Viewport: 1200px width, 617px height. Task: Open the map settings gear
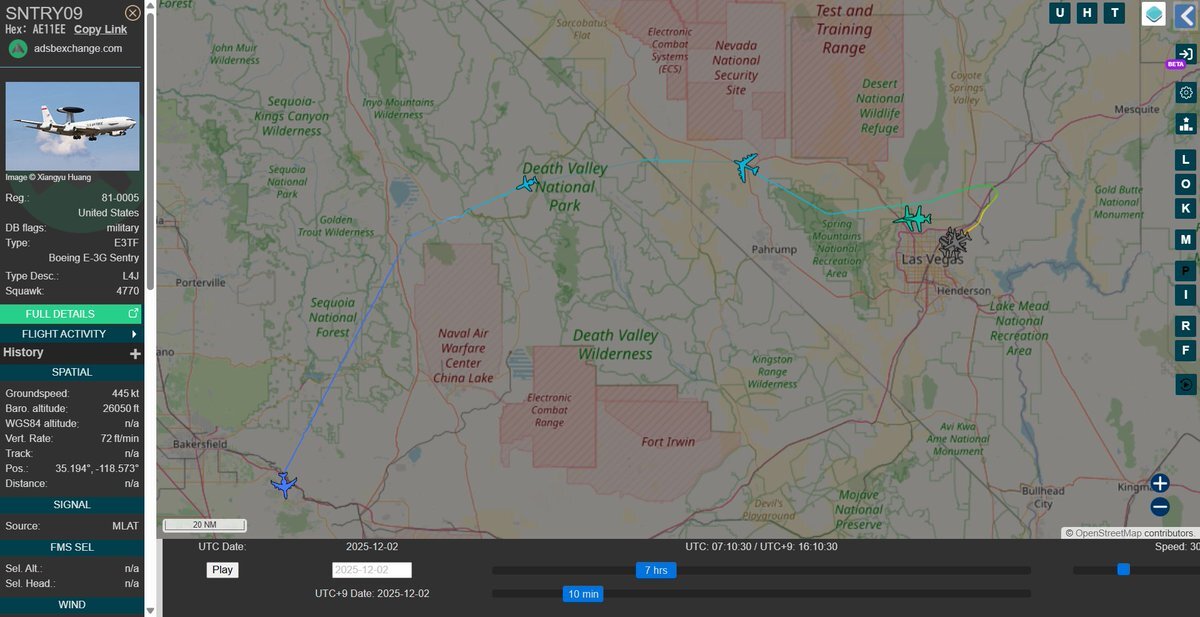point(1186,93)
